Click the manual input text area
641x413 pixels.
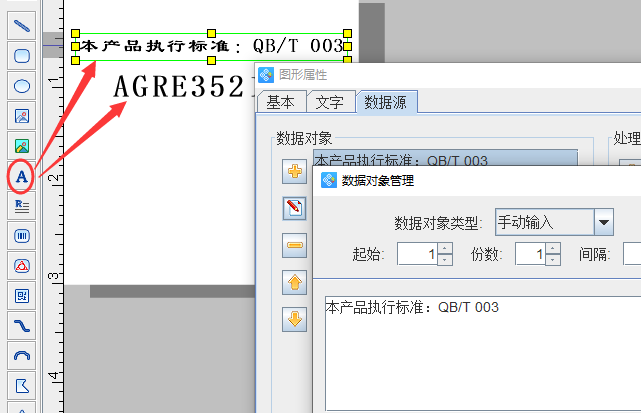pos(480,350)
